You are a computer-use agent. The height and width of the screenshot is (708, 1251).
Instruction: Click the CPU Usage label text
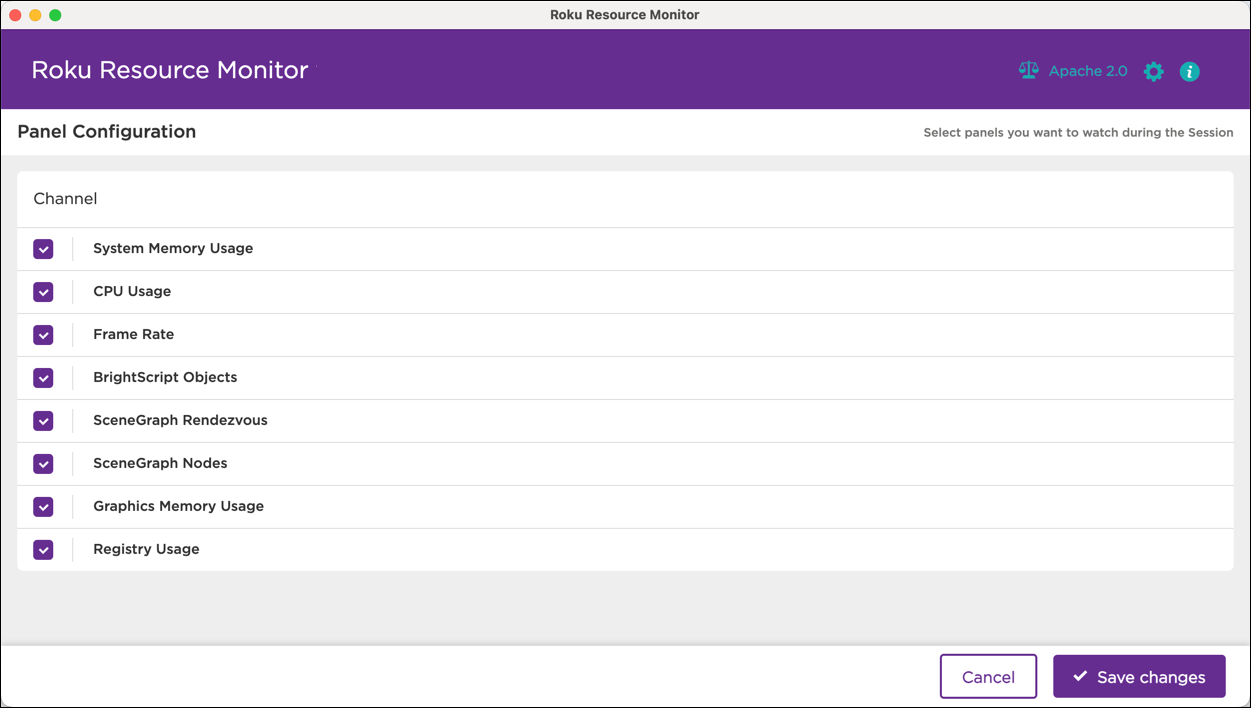(132, 291)
